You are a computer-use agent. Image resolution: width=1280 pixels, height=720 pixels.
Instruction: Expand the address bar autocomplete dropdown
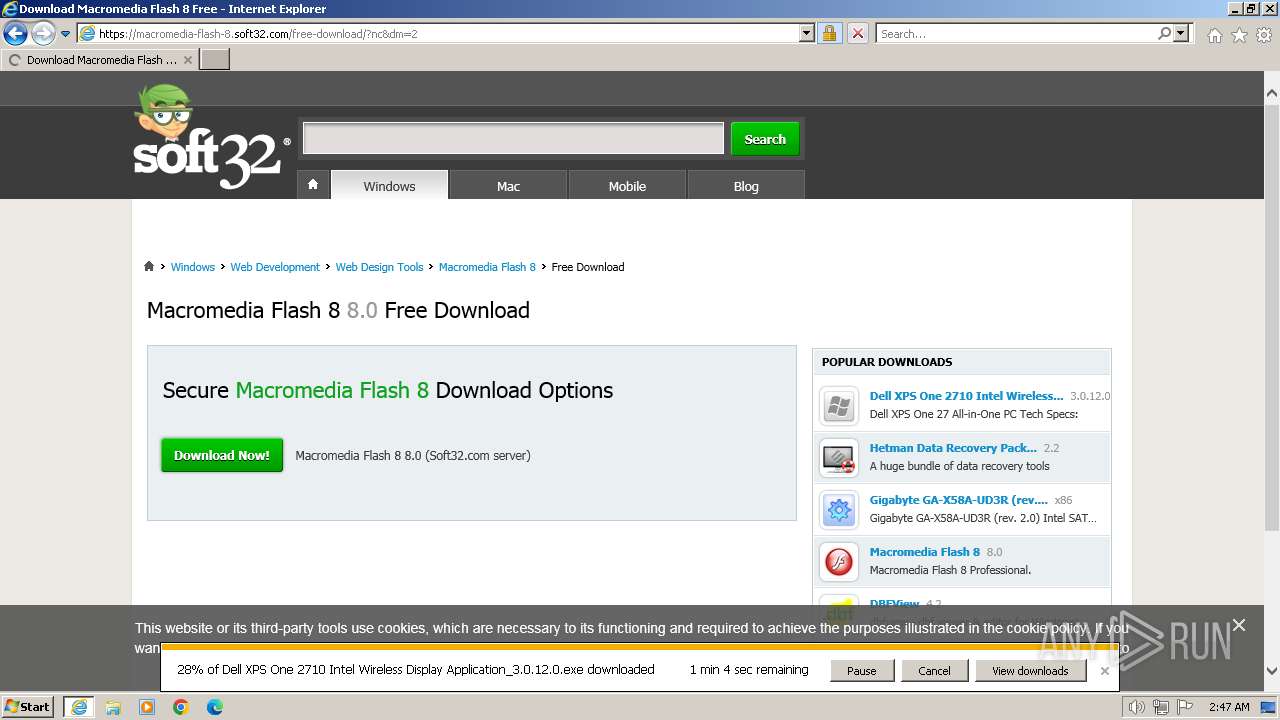pyautogui.click(x=807, y=33)
